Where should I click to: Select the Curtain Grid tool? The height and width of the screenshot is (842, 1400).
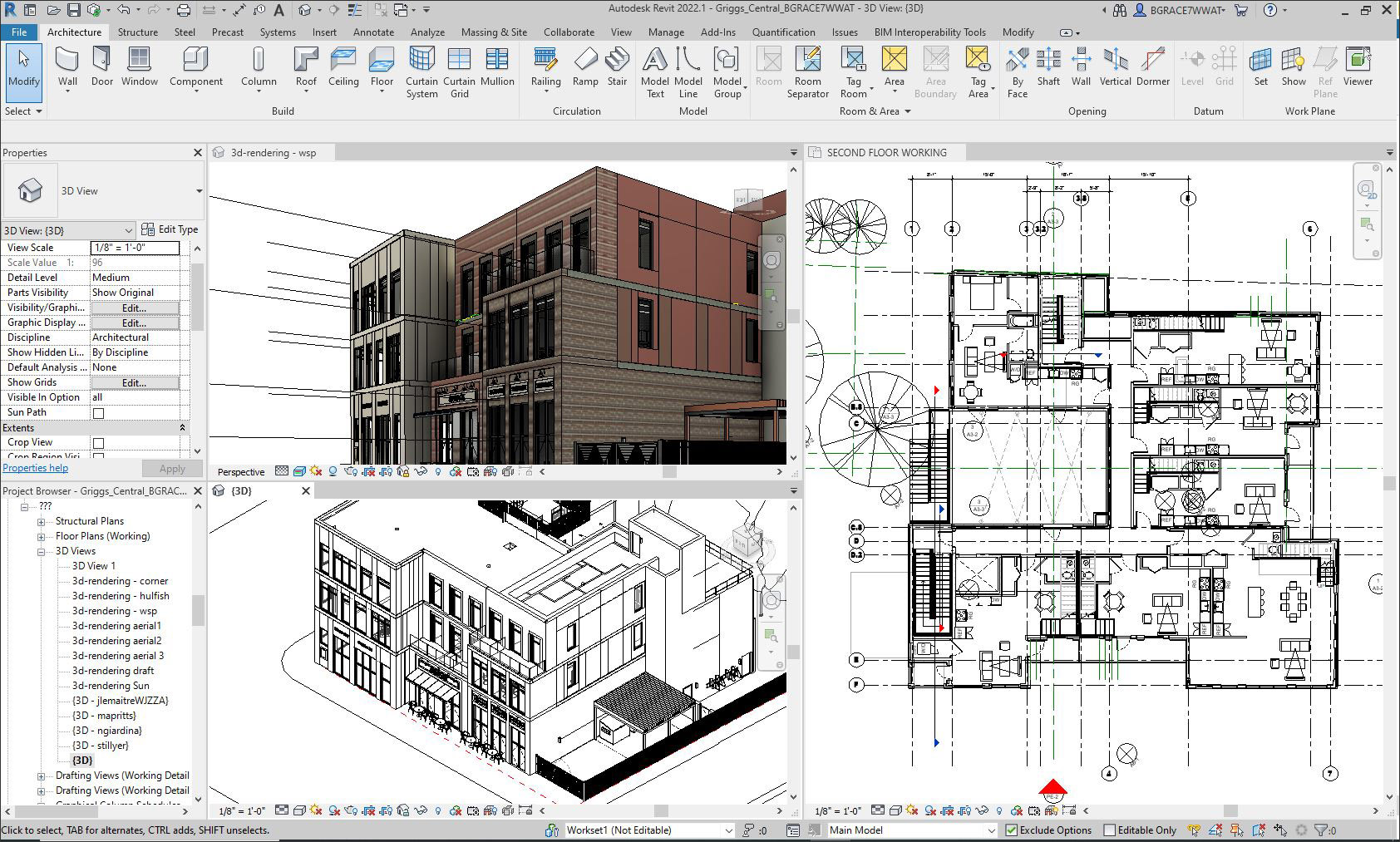pyautogui.click(x=459, y=72)
